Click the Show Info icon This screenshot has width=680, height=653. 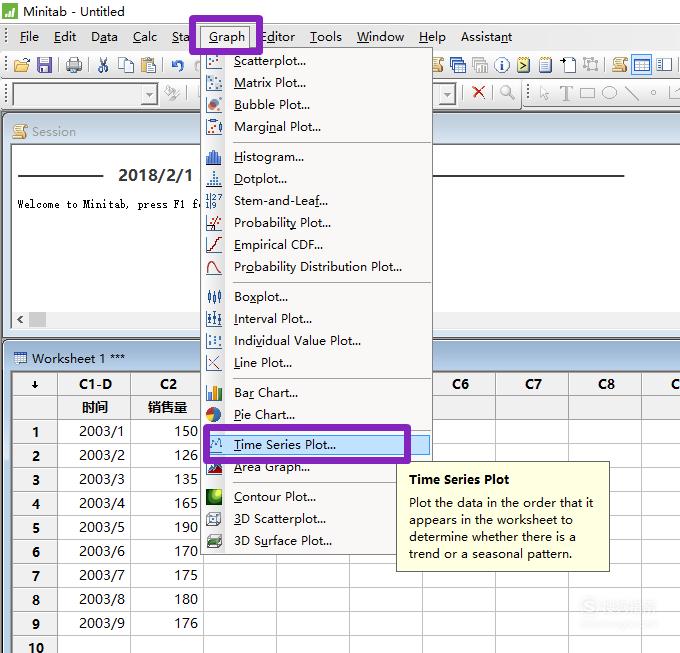point(502,65)
